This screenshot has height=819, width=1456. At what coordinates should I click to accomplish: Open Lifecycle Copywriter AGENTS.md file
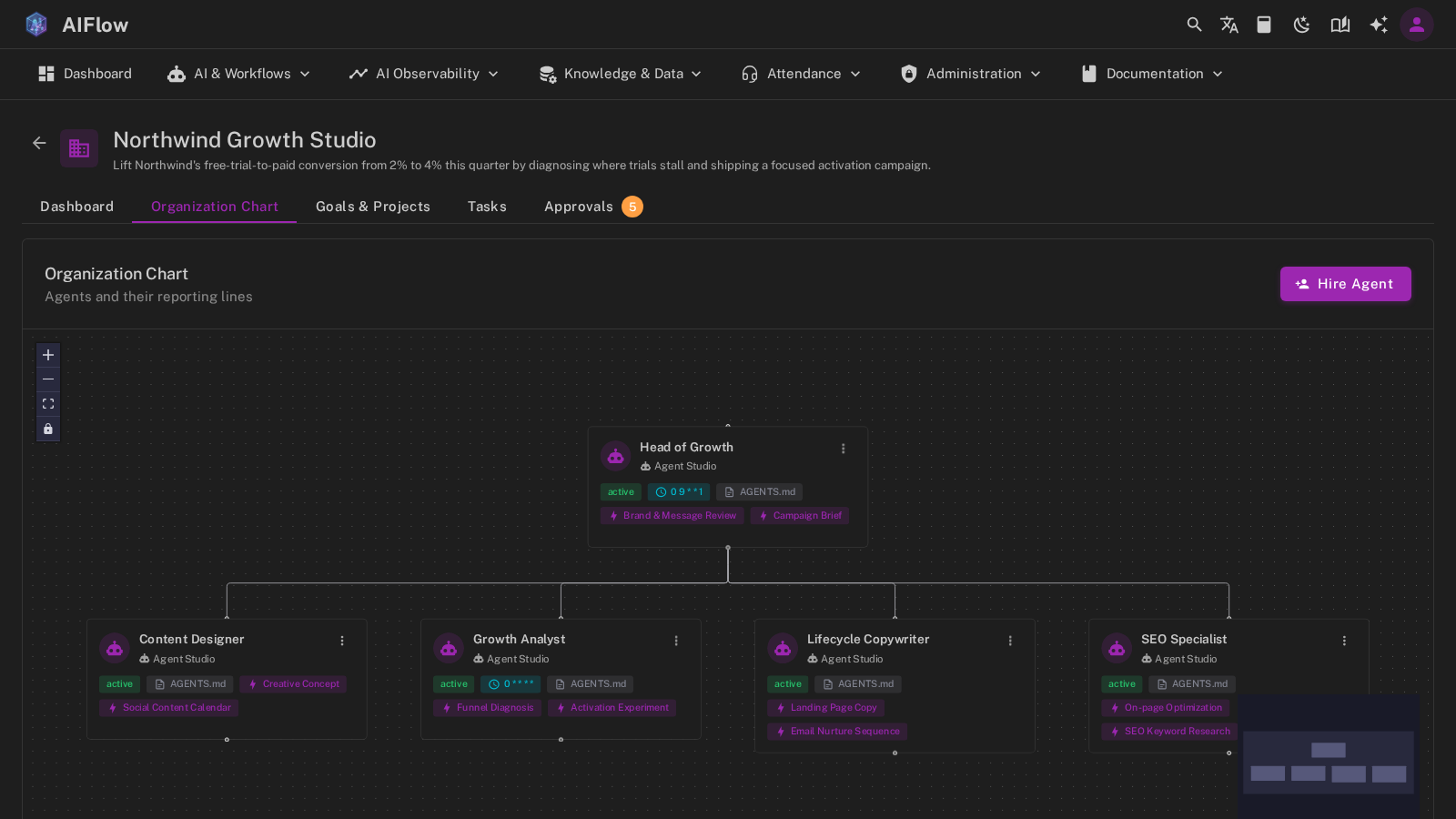(858, 684)
